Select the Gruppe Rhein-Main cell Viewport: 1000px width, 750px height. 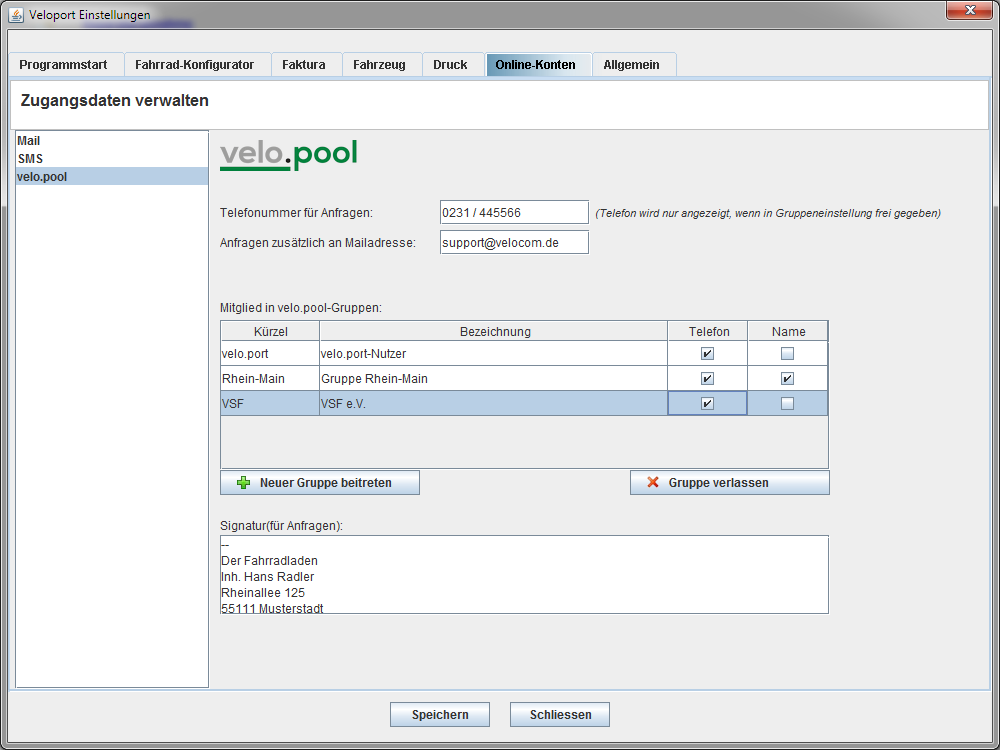click(x=494, y=379)
